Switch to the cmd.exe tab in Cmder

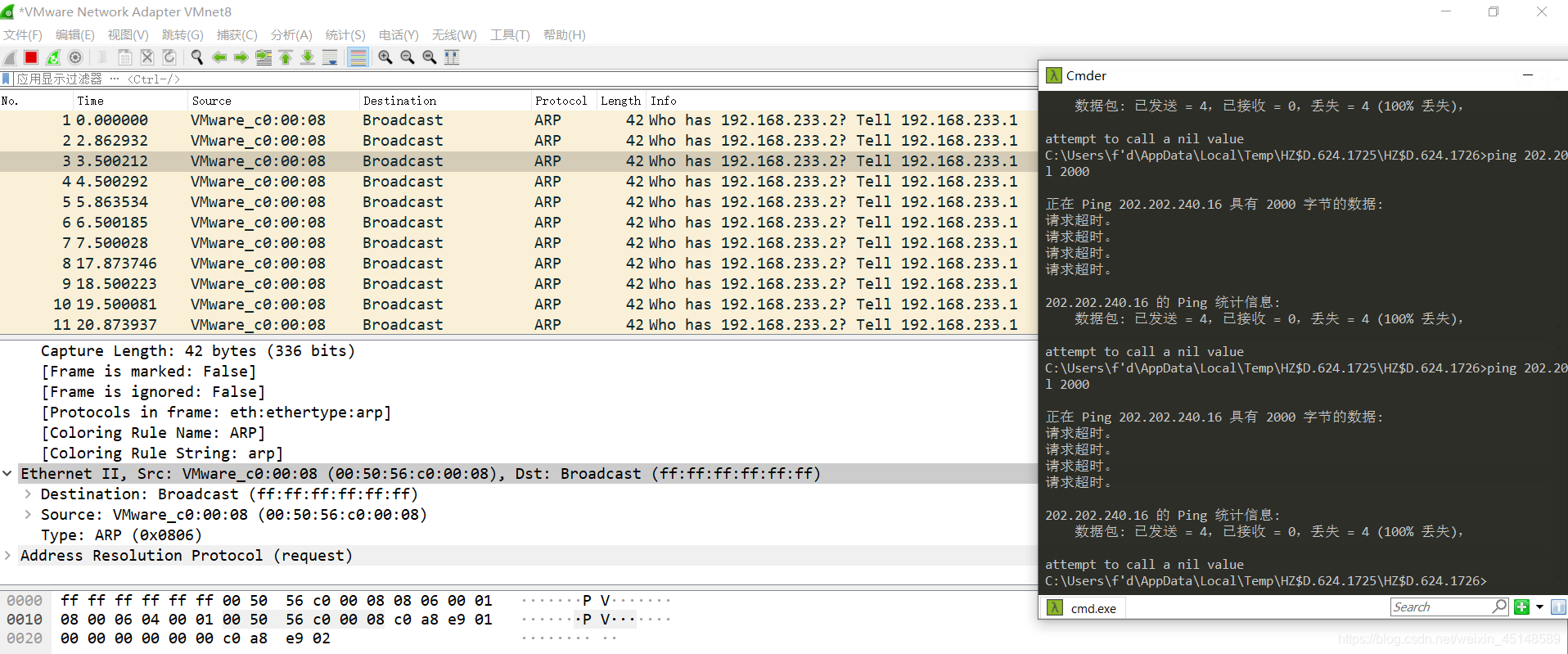(1085, 608)
